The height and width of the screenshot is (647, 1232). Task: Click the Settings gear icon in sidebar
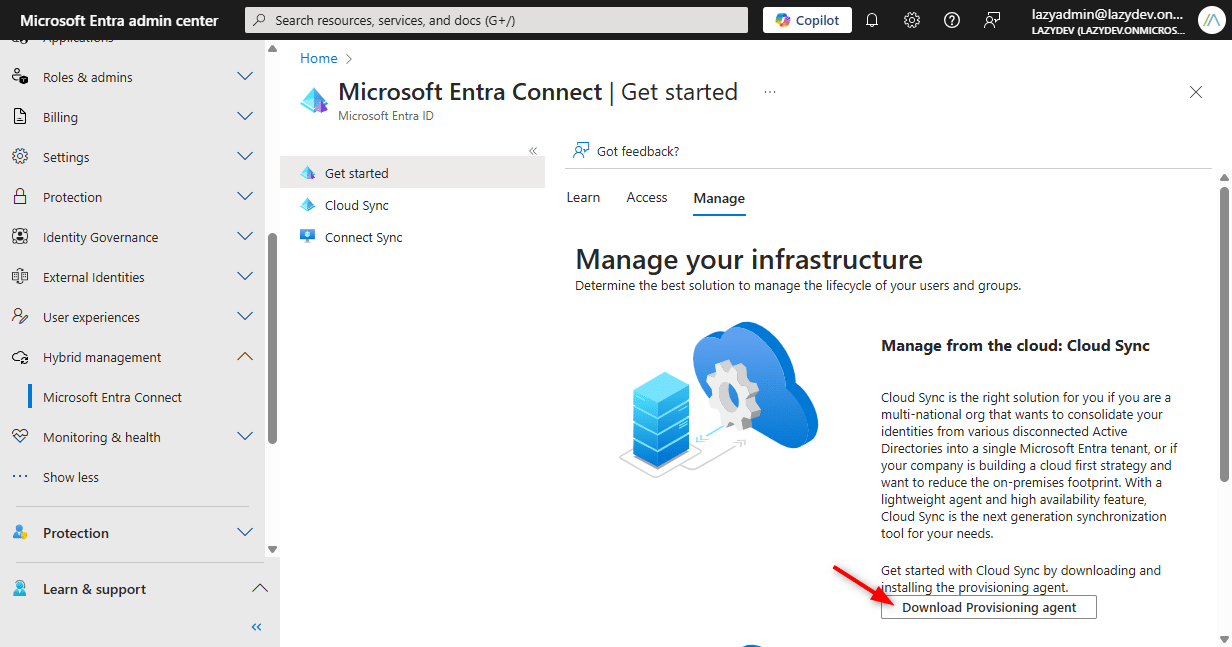coord(20,157)
